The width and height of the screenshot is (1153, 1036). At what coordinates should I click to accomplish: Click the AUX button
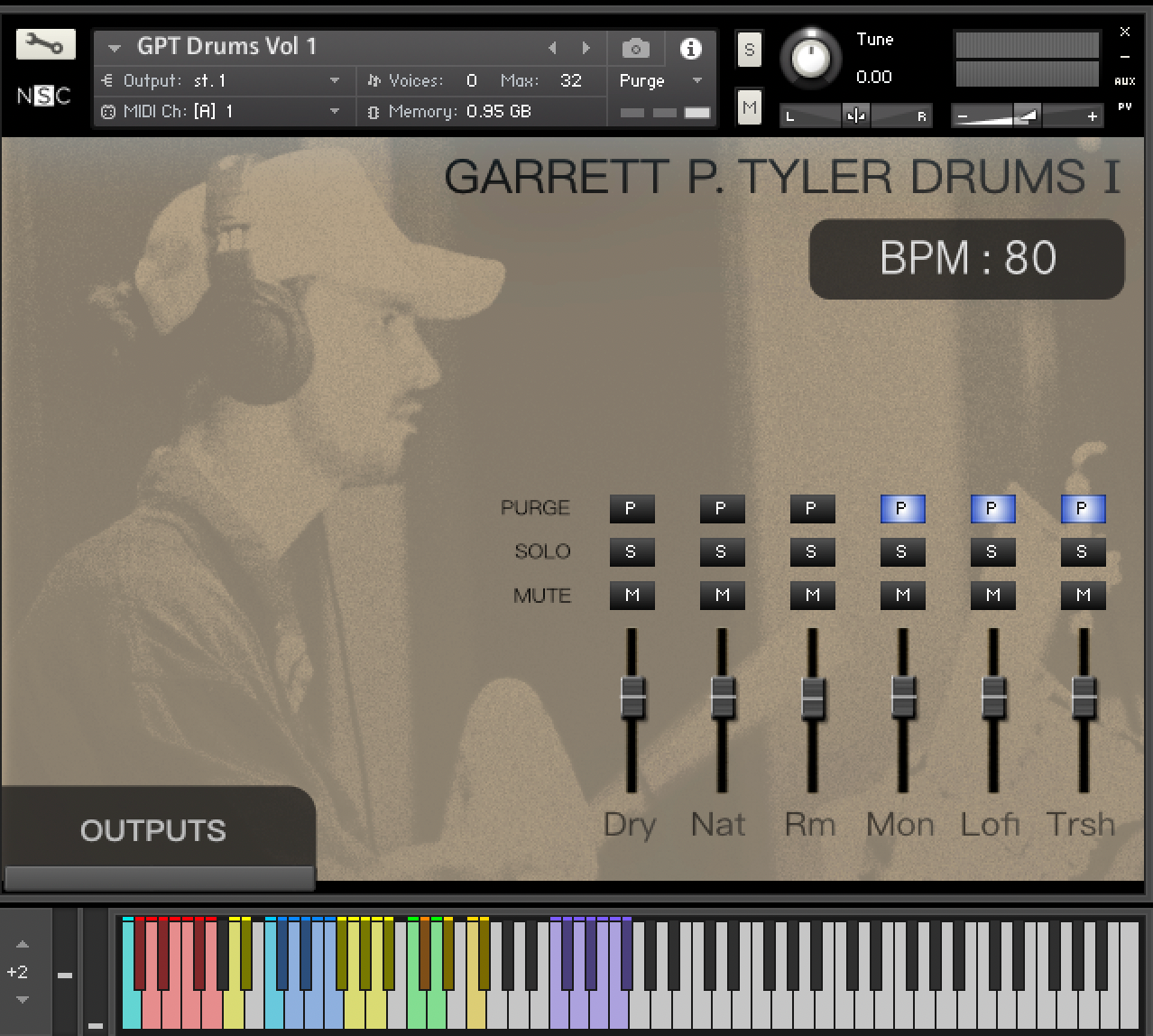pyautogui.click(x=1124, y=81)
